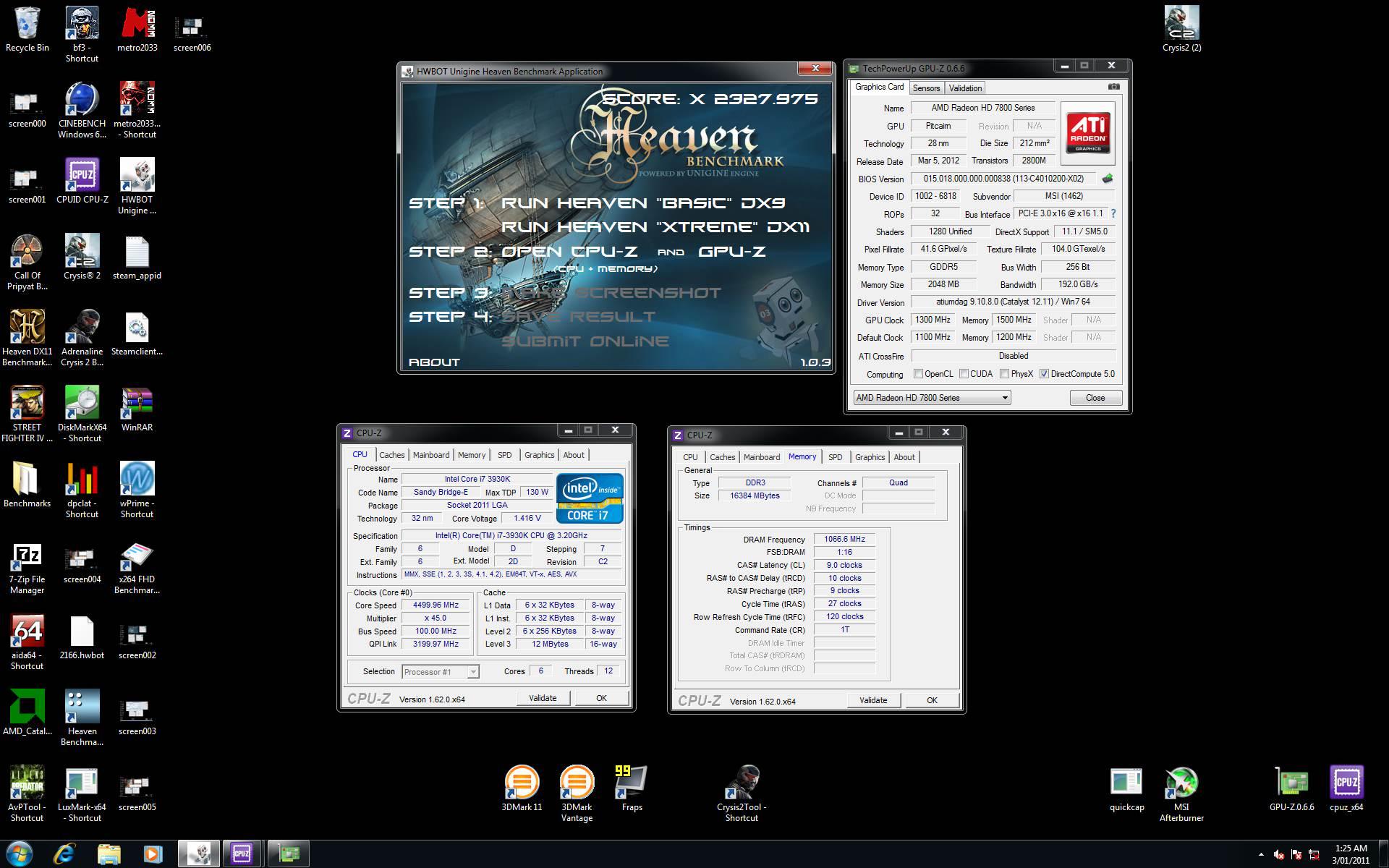
Task: Open CINEBENCH Windows 64 shortcut
Action: 82,110
